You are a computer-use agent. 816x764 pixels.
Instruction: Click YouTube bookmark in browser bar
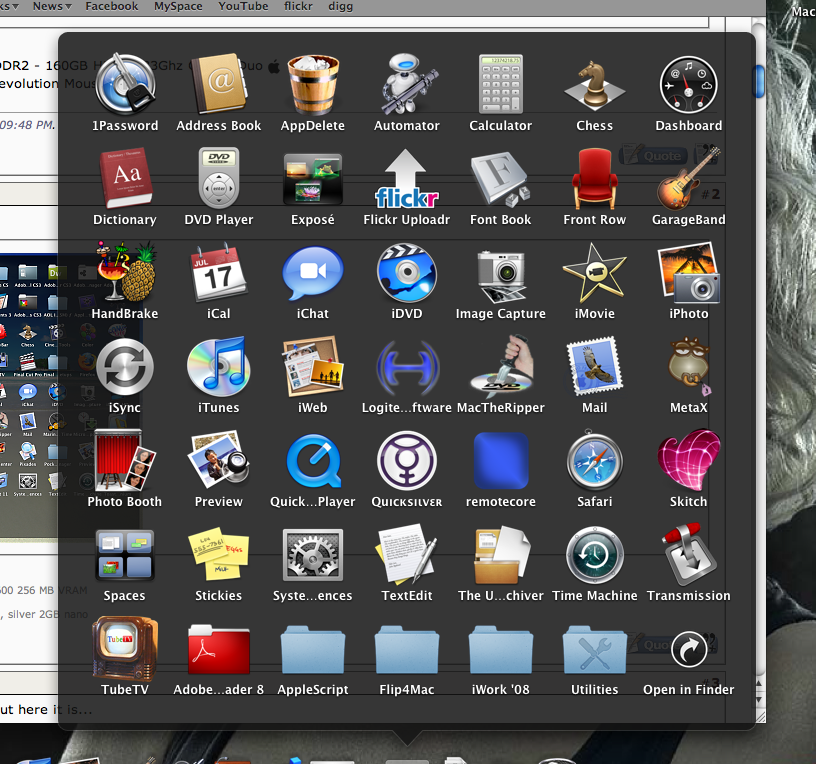243,6
